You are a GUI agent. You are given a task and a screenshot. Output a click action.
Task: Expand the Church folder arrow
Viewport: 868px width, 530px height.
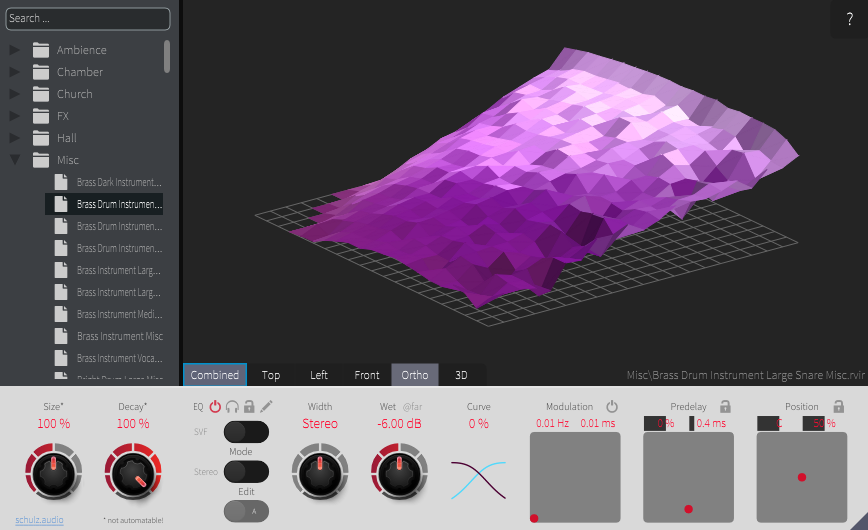(15, 94)
